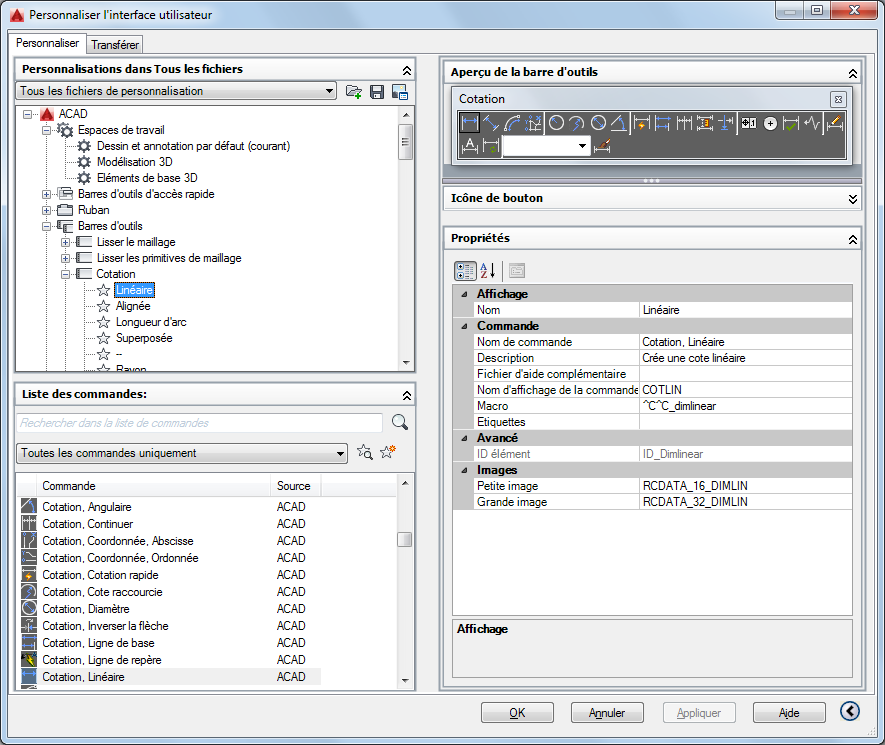
Task: Select the Quick Dimension lightning icon
Action: (x=642, y=122)
